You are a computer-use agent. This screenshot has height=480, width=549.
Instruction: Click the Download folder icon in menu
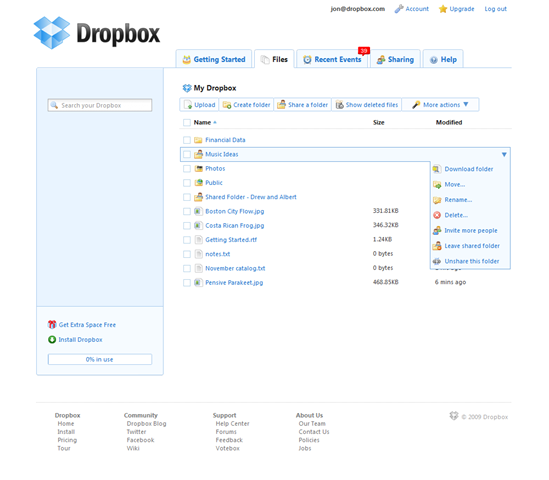tap(437, 169)
